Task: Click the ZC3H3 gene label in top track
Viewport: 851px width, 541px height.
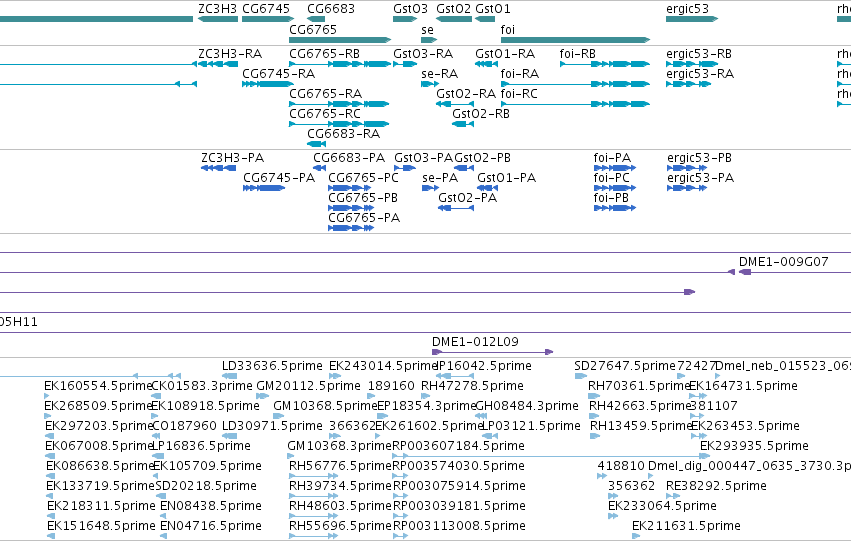Action: click(x=218, y=9)
